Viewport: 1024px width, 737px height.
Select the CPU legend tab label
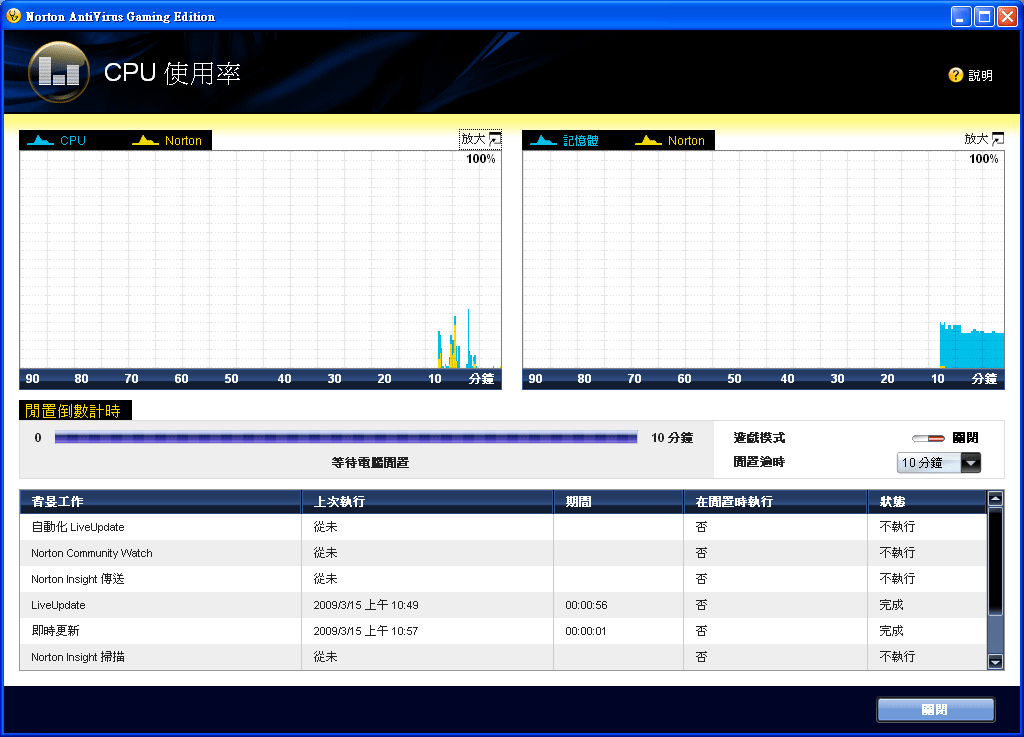tap(73, 140)
